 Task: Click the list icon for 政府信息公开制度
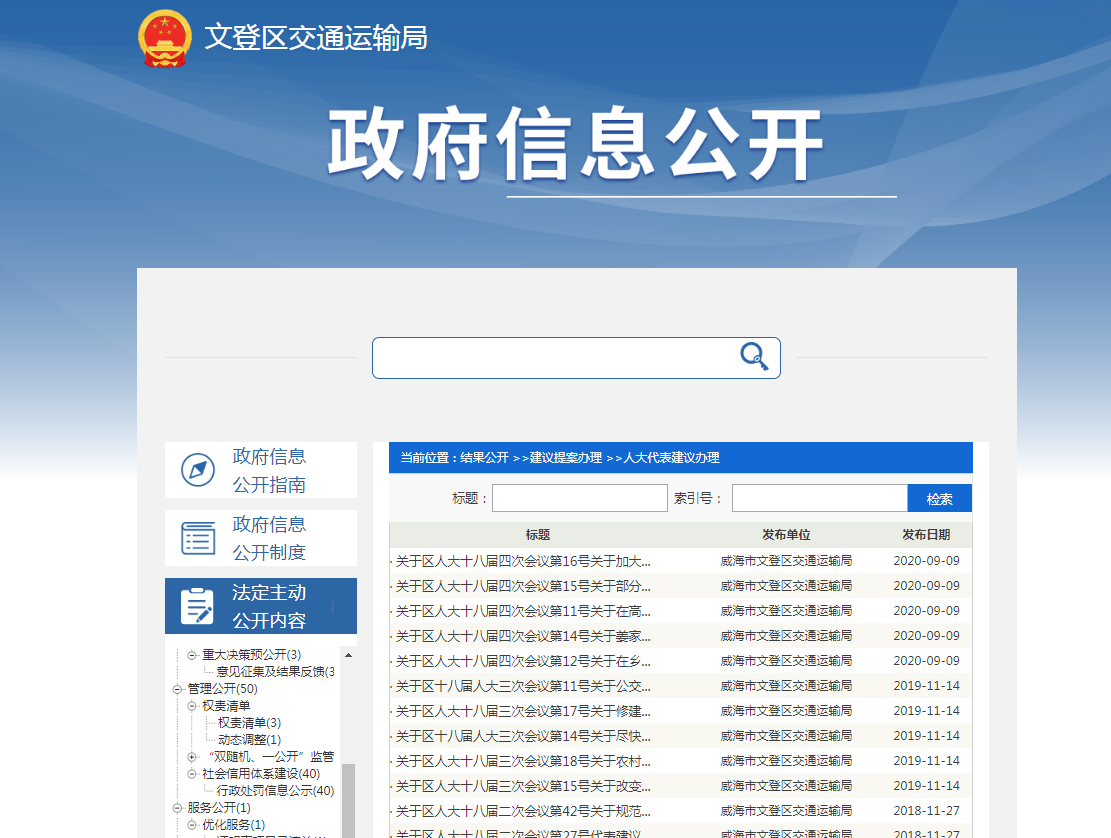(198, 538)
